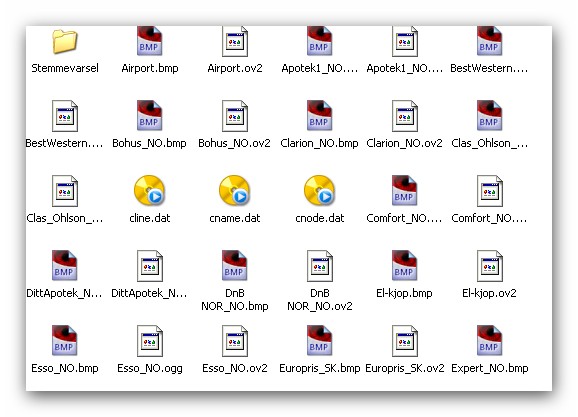
Task: Select the BestWestern file with BMP icon
Action: click(490, 41)
